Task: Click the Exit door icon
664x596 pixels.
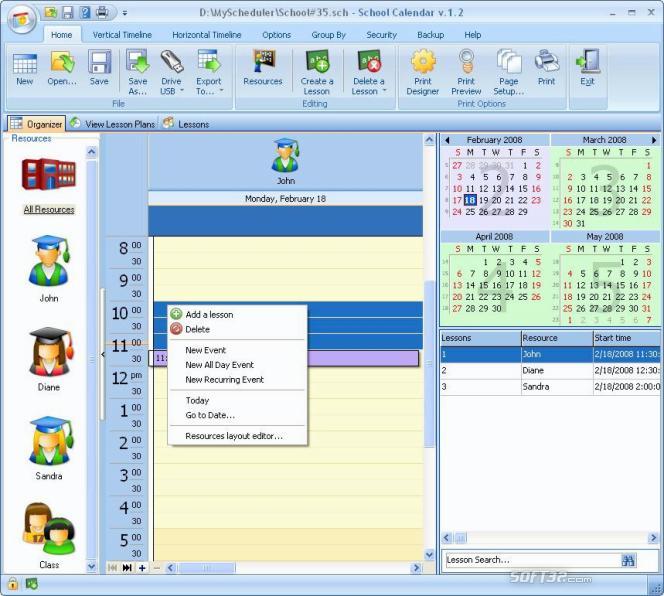Action: tap(587, 62)
